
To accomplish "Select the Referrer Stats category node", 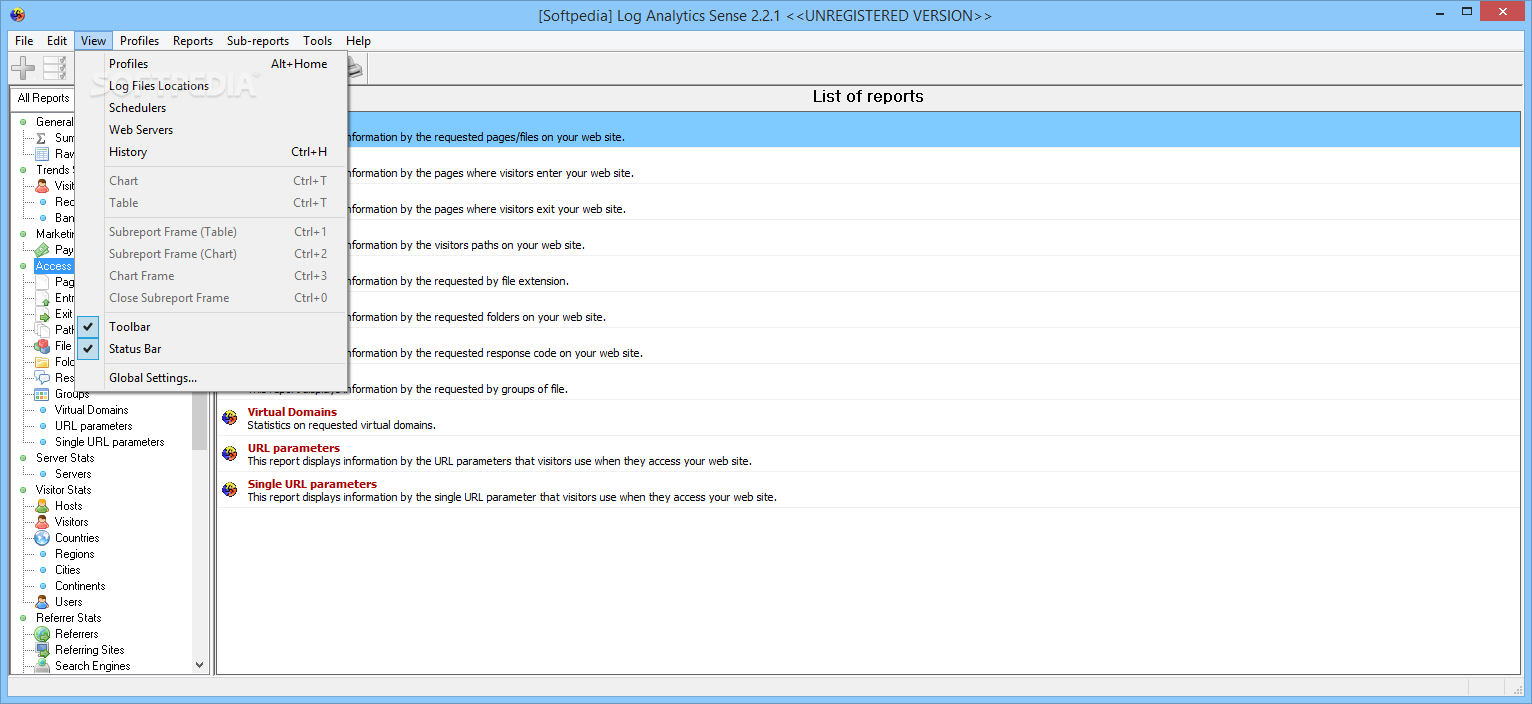I will click(x=69, y=618).
